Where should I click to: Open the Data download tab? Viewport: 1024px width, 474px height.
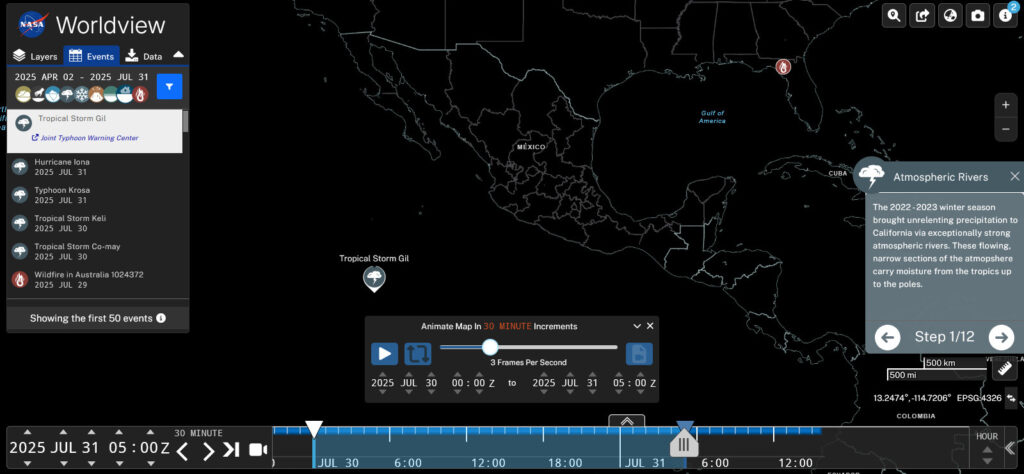point(144,56)
